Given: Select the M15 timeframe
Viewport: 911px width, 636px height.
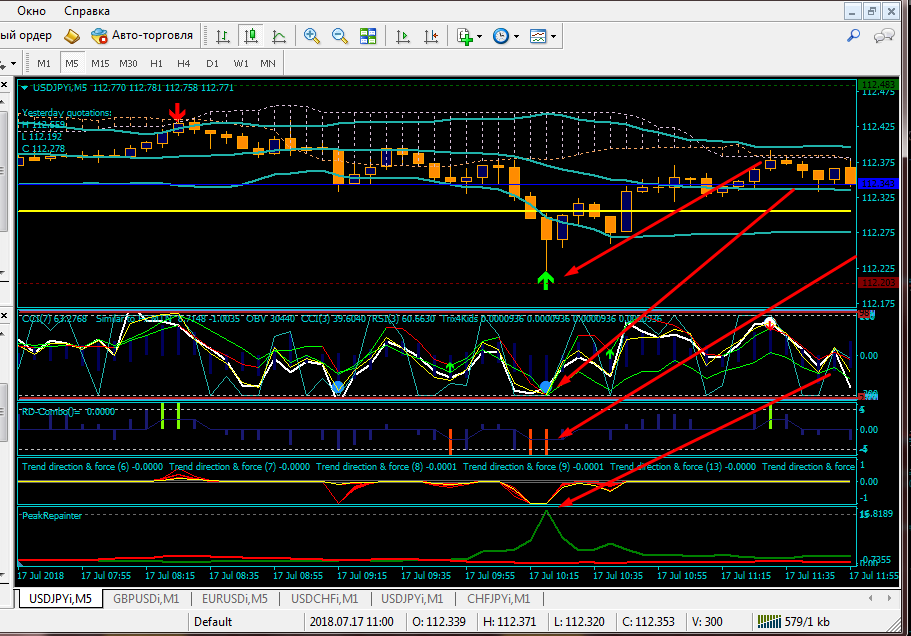Looking at the screenshot, I should [x=100, y=63].
